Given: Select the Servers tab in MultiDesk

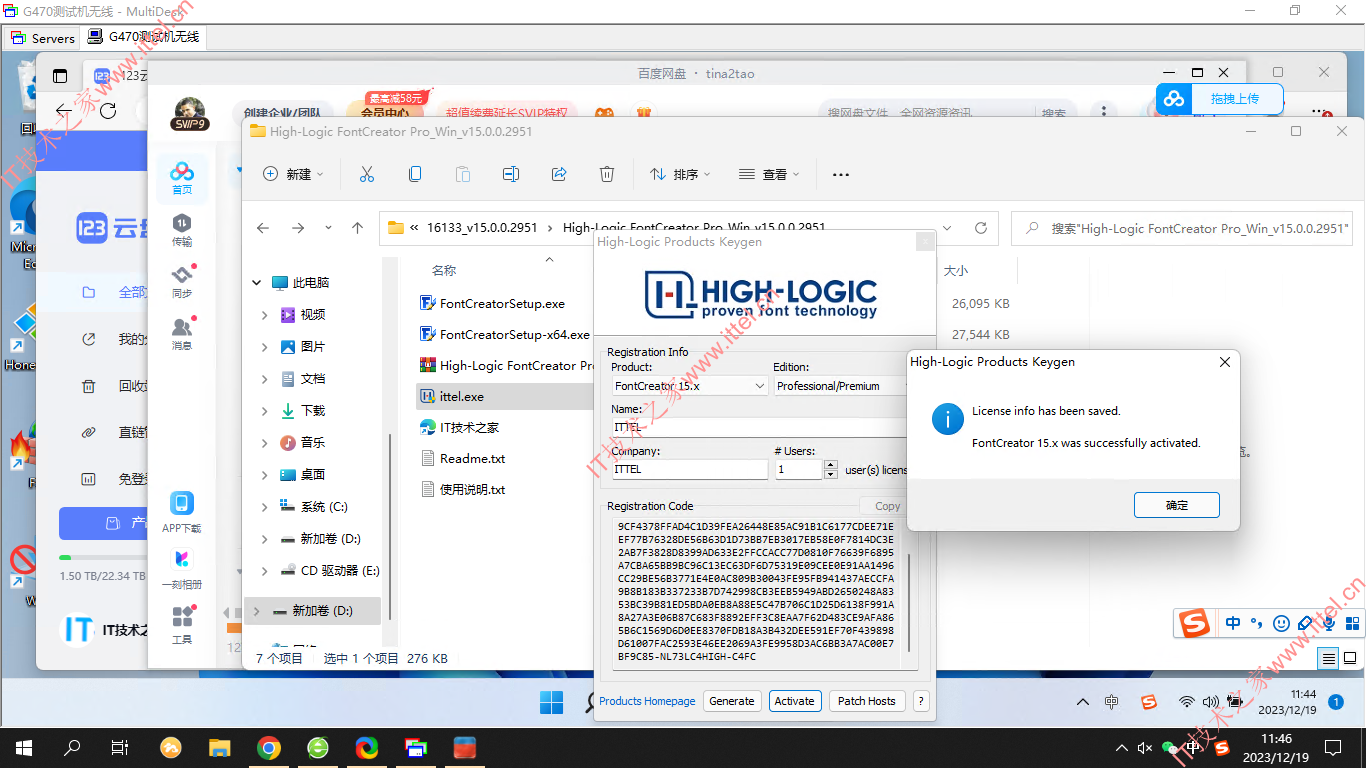Looking at the screenshot, I should 43,38.
